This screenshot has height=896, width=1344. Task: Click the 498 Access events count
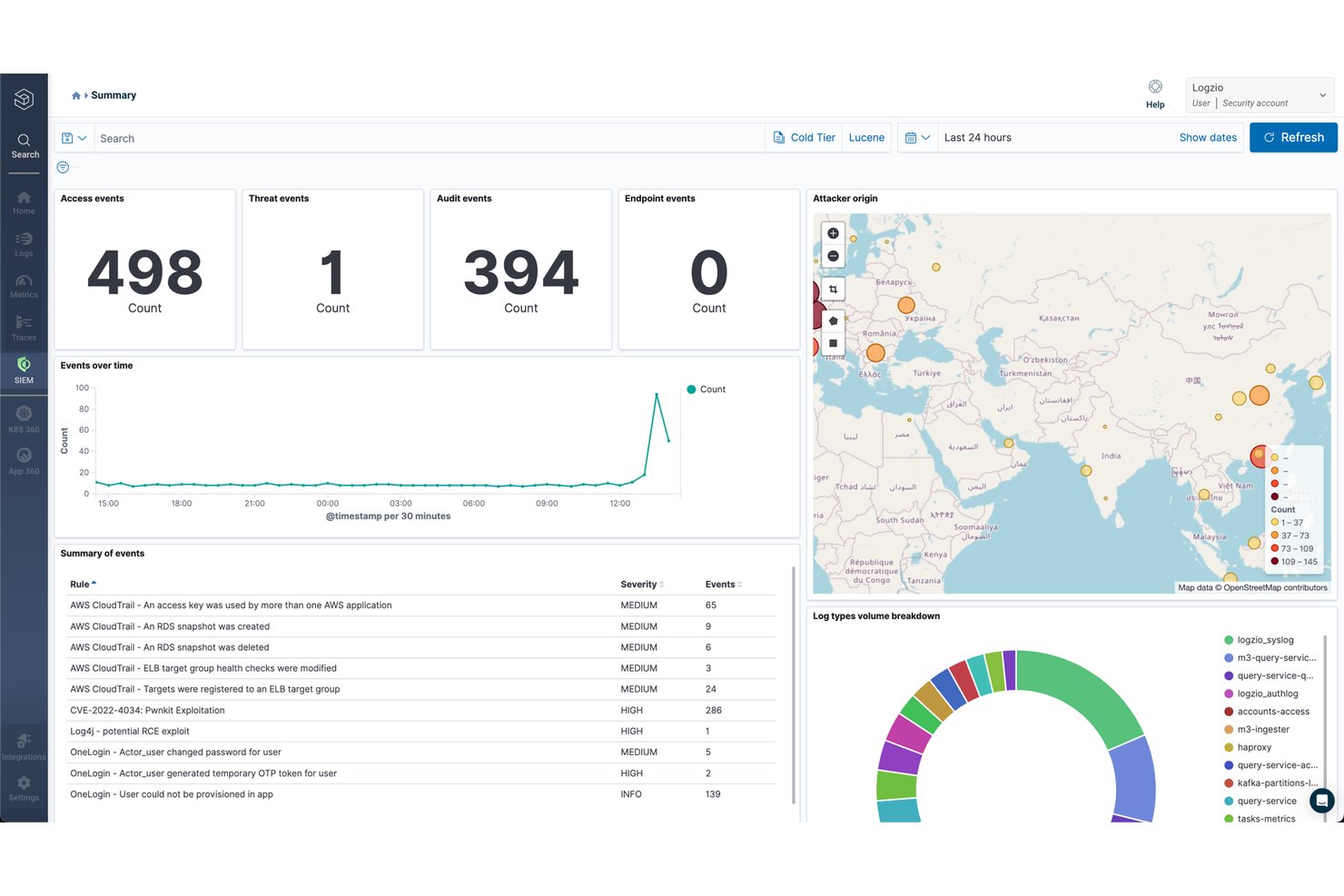144,272
